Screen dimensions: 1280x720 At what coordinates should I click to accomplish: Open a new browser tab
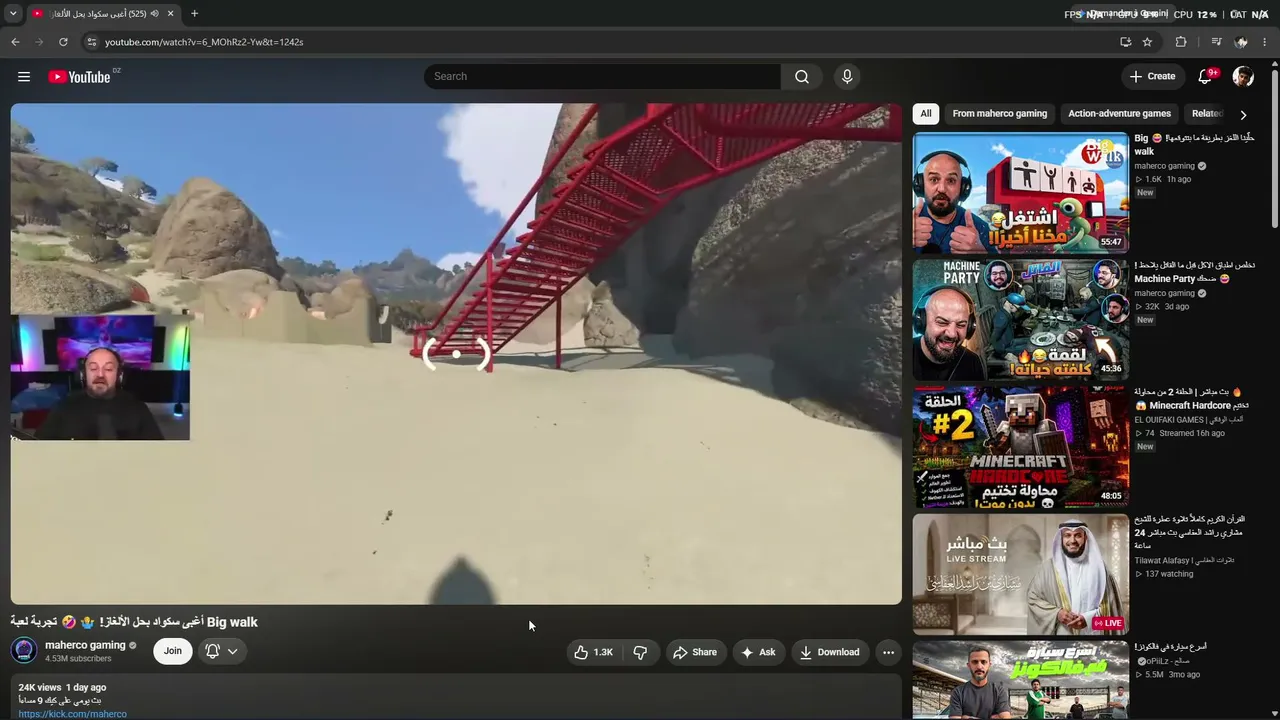click(194, 14)
